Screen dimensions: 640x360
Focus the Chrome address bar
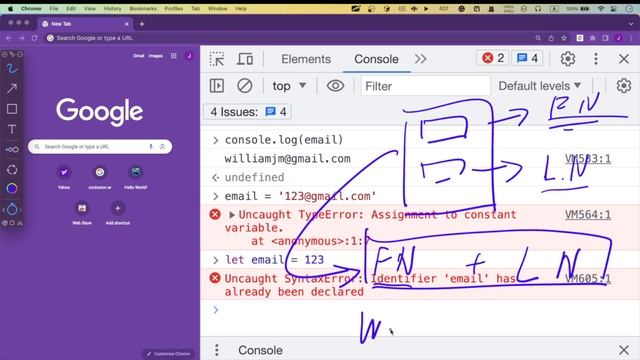point(286,38)
